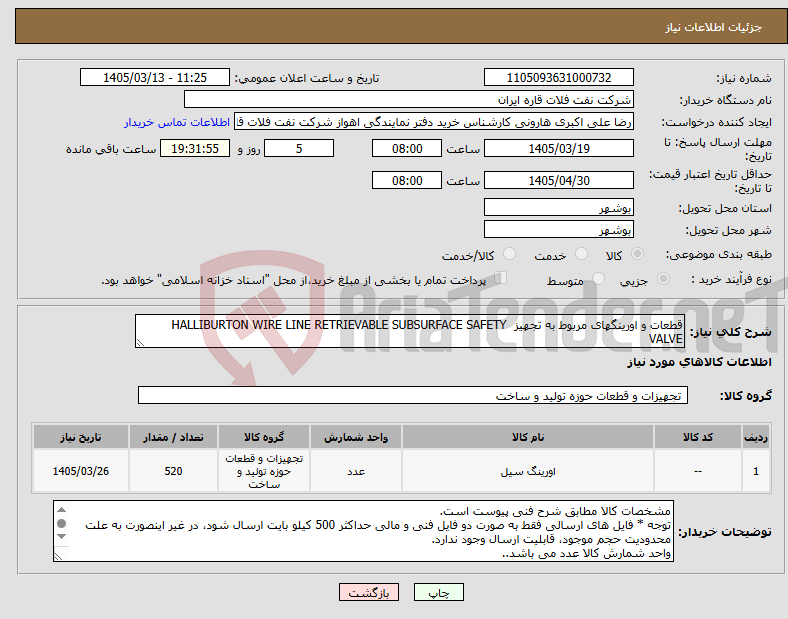Click the goods group تجهیزات و قطعات field
Viewport: 788px width, 619px height.
pyautogui.click(x=413, y=395)
